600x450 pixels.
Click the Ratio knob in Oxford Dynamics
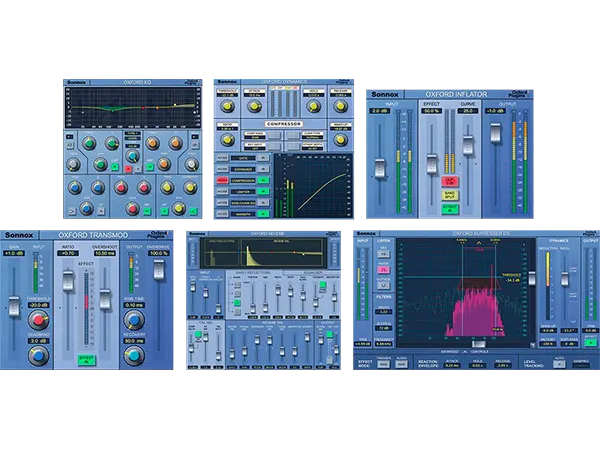(227, 140)
